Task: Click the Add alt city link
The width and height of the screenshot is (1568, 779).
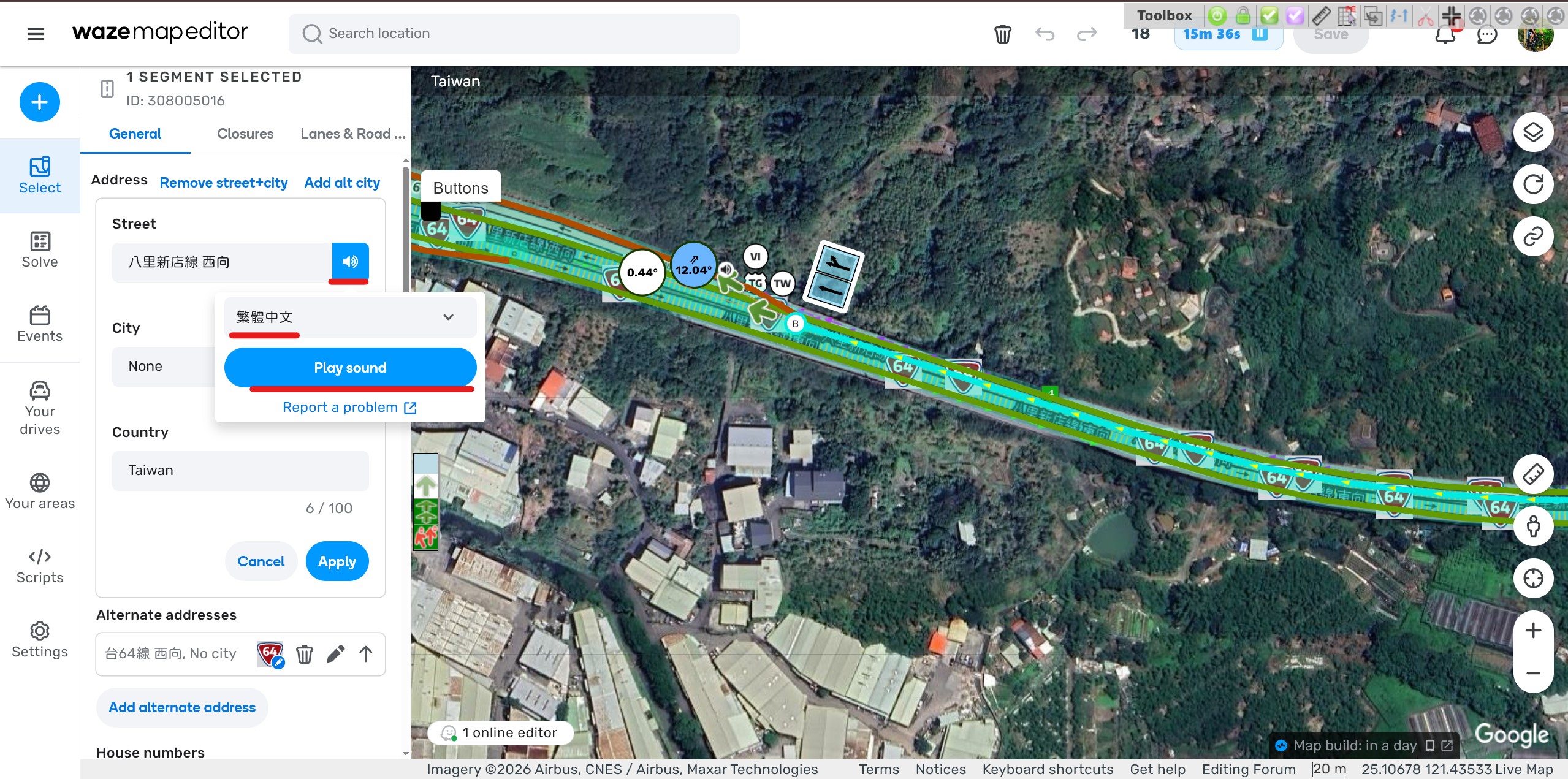Action: click(x=341, y=183)
